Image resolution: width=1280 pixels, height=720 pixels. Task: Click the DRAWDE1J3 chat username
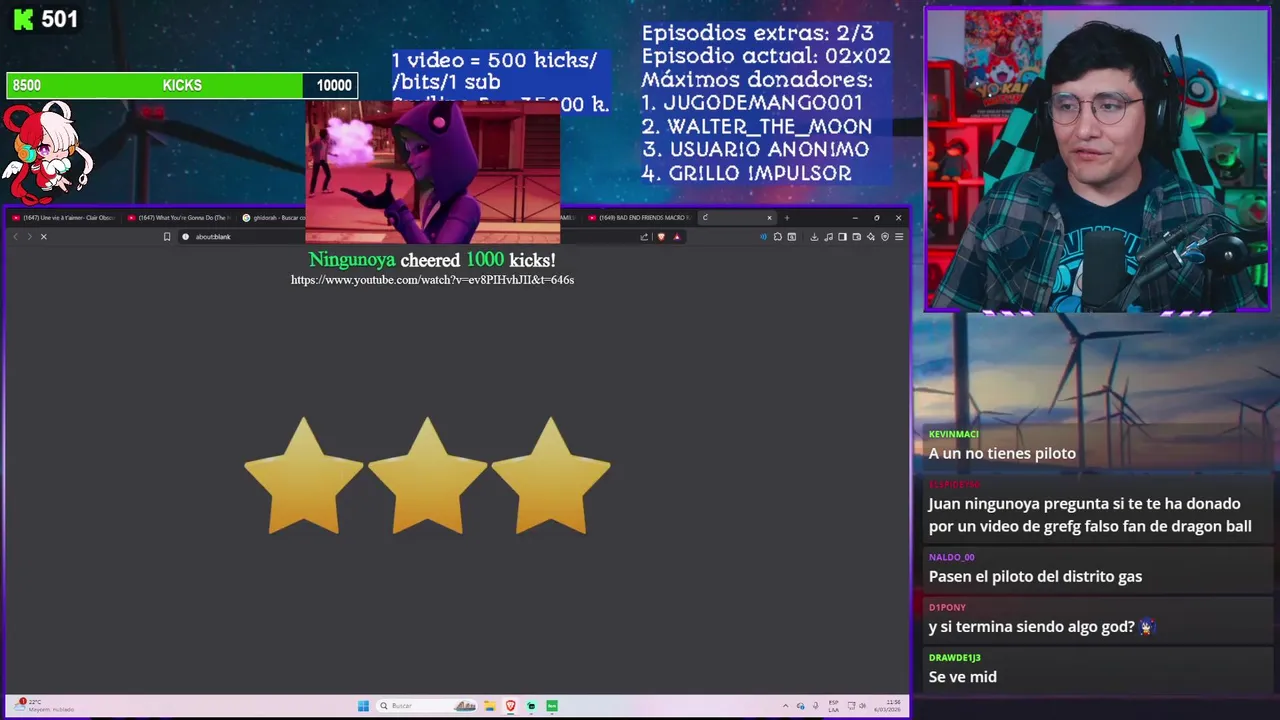pos(954,658)
